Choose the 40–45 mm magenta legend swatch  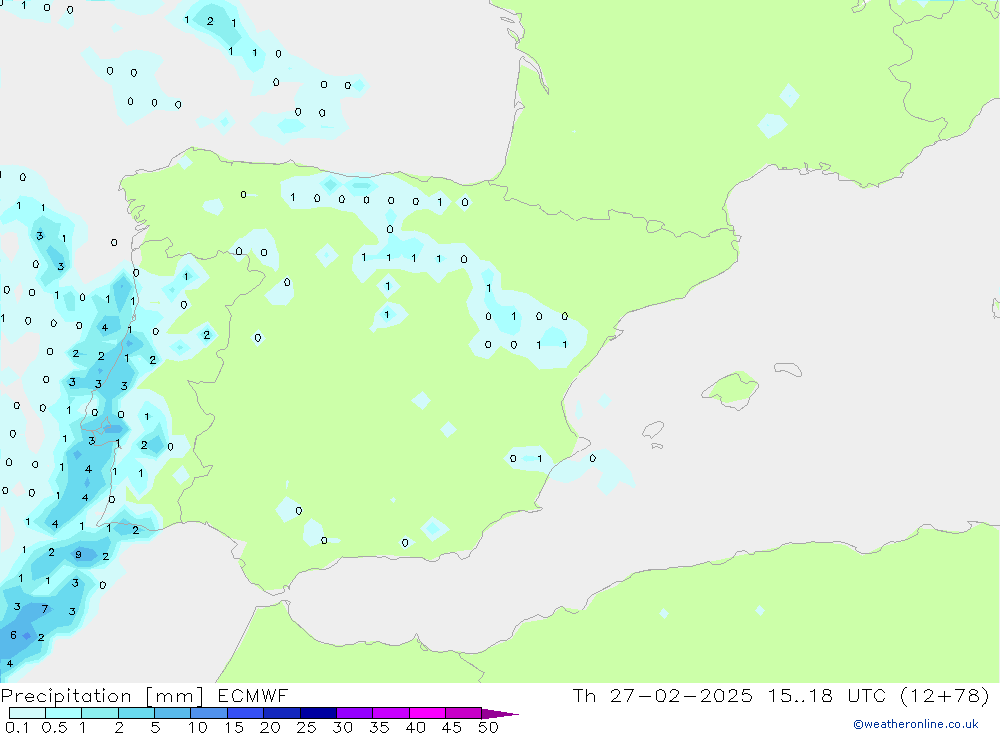[427, 713]
